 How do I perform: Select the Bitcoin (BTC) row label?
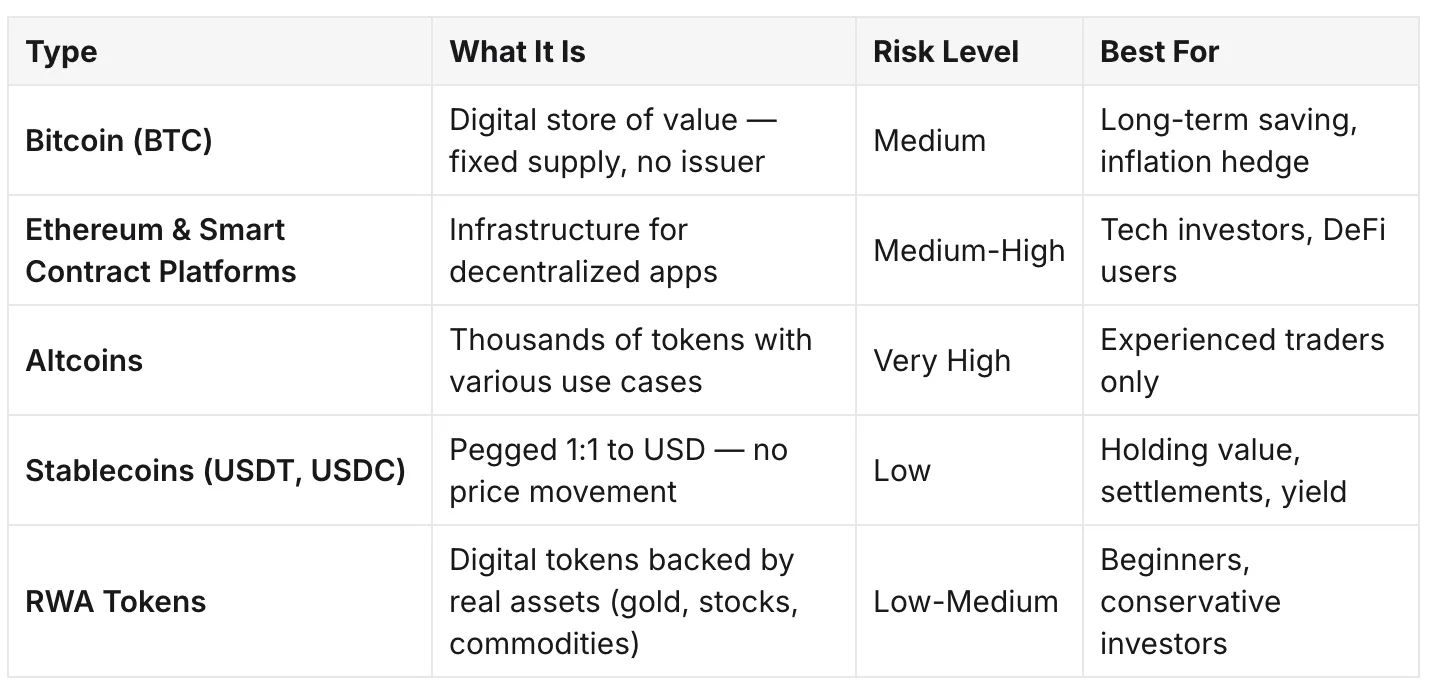pyautogui.click(x=119, y=140)
